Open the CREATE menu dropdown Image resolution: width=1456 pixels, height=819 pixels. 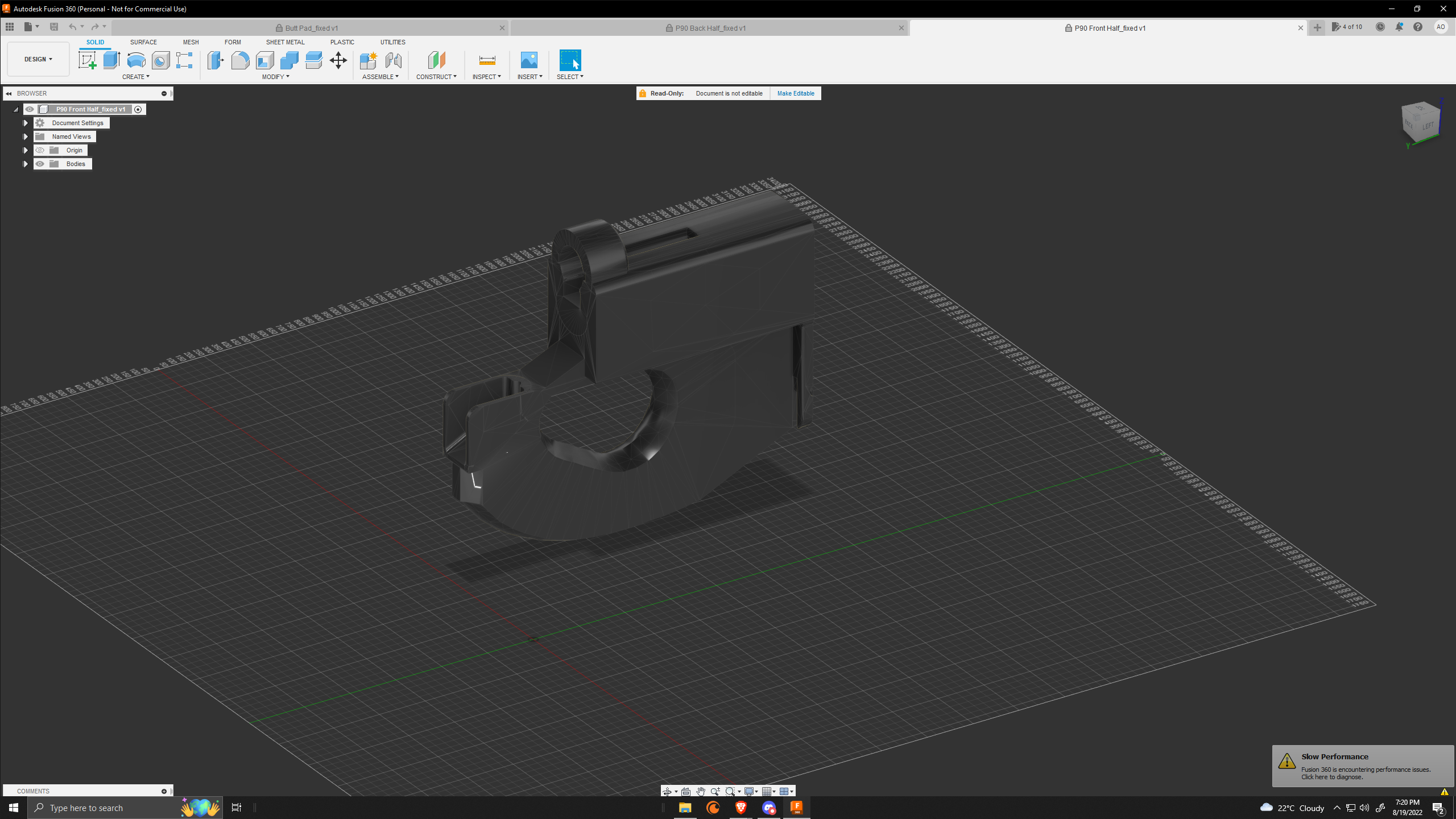[135, 77]
